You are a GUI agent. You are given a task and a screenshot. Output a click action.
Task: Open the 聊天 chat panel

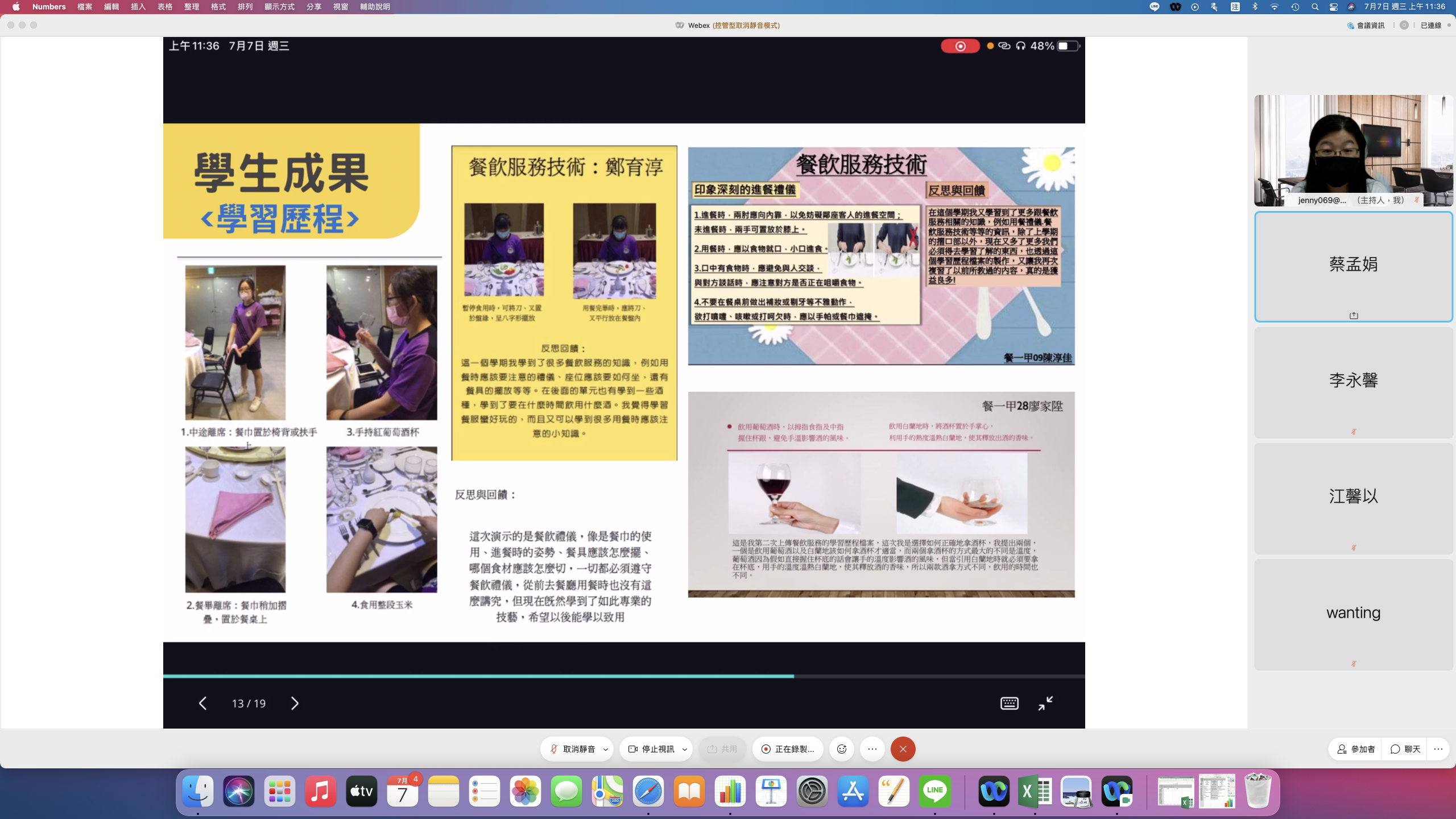coord(1405,749)
